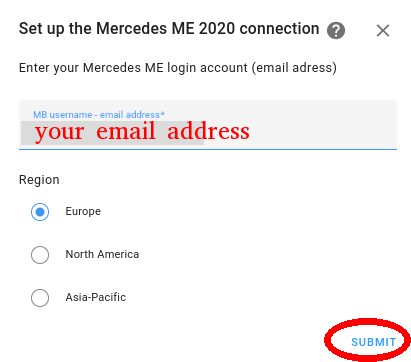This screenshot has width=411, height=362.
Task: Focus the MB username email input field
Action: coord(208,125)
